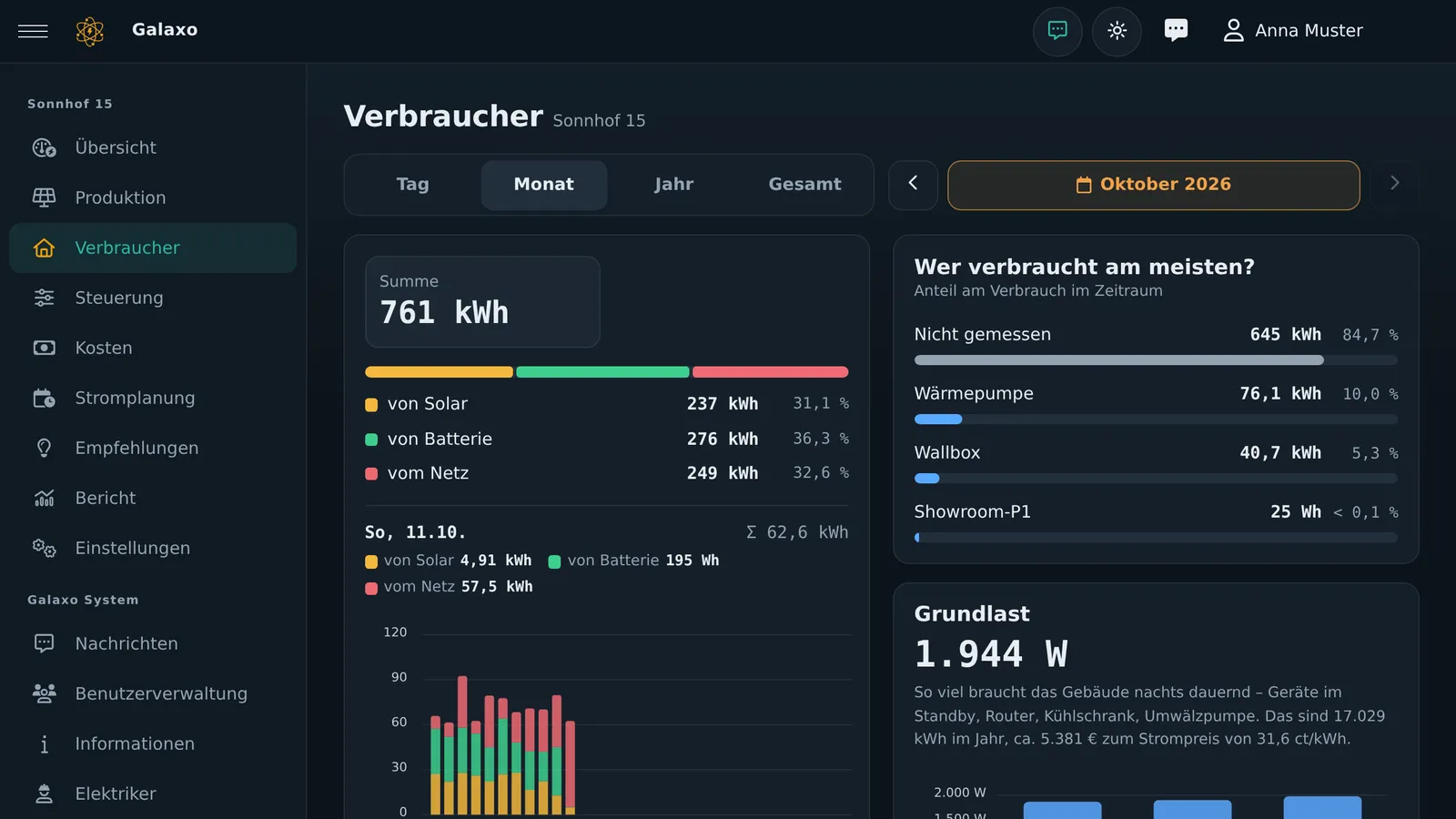Click the Elektriker person icon
The height and width of the screenshot is (819, 1456).
tap(44, 794)
